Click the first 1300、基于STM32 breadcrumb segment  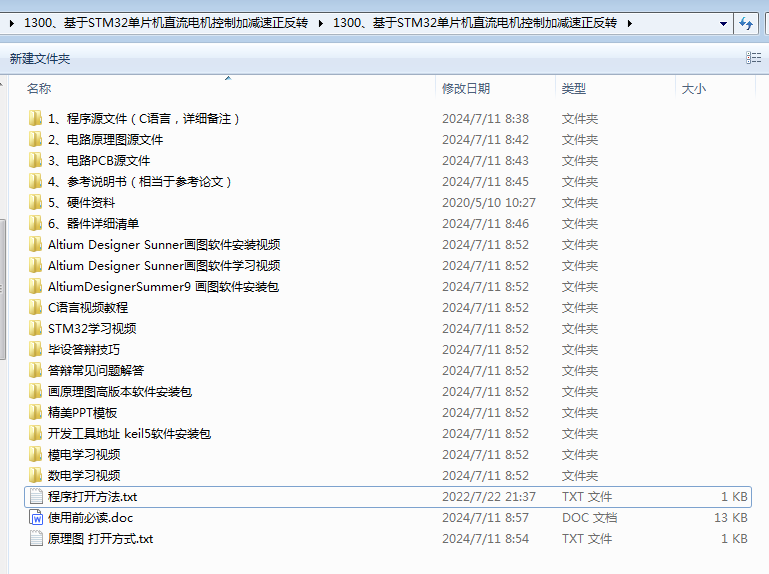pyautogui.click(x=166, y=23)
